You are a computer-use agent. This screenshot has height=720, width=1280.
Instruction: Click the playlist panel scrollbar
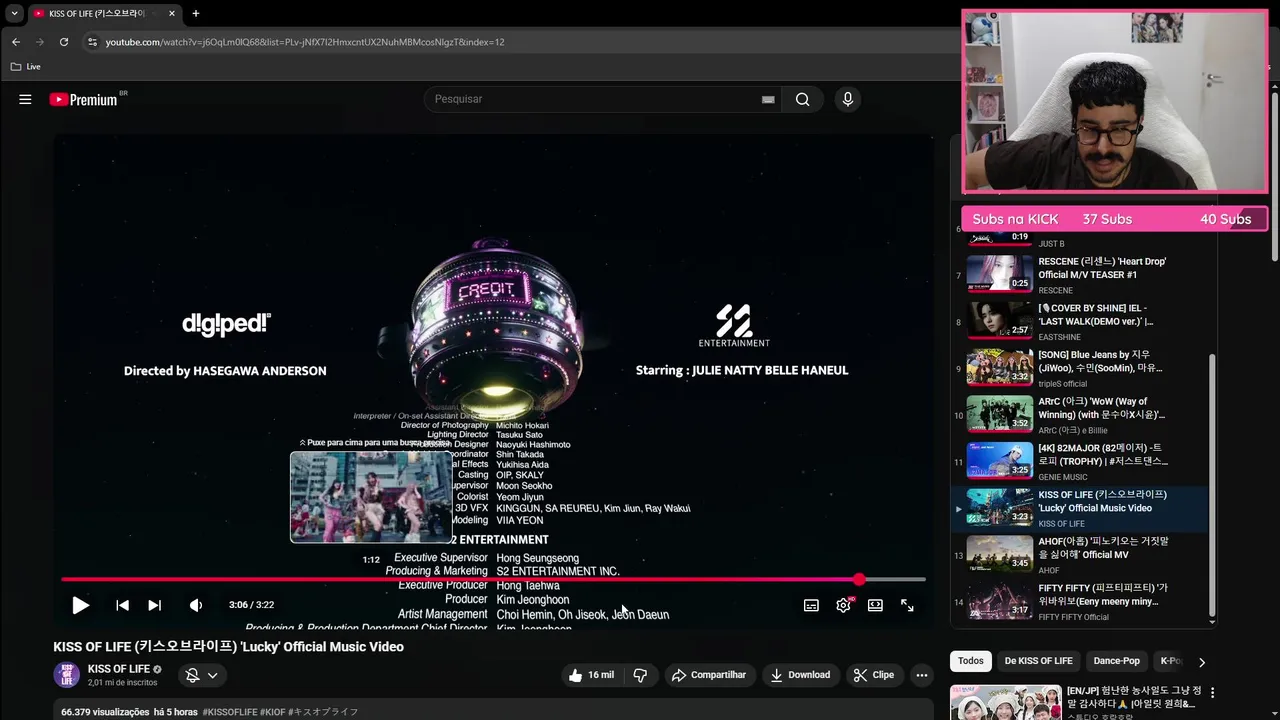click(x=1212, y=485)
